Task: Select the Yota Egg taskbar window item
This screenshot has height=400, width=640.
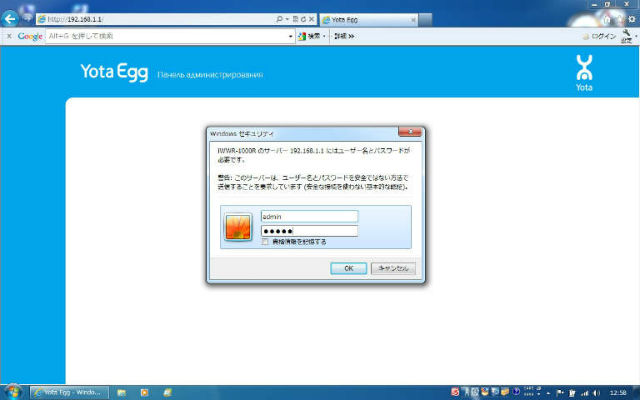Action: [70, 391]
